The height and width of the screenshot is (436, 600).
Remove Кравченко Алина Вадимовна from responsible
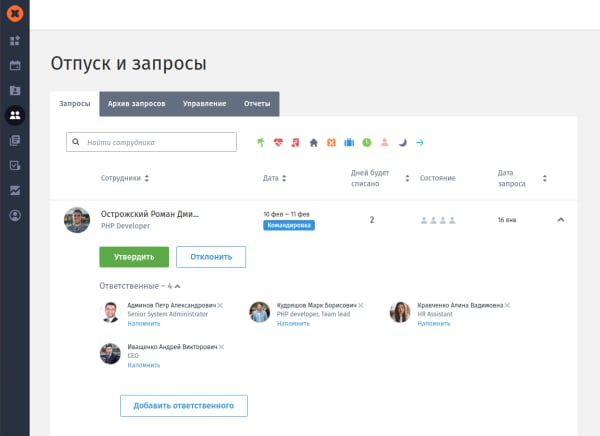[x=507, y=305]
